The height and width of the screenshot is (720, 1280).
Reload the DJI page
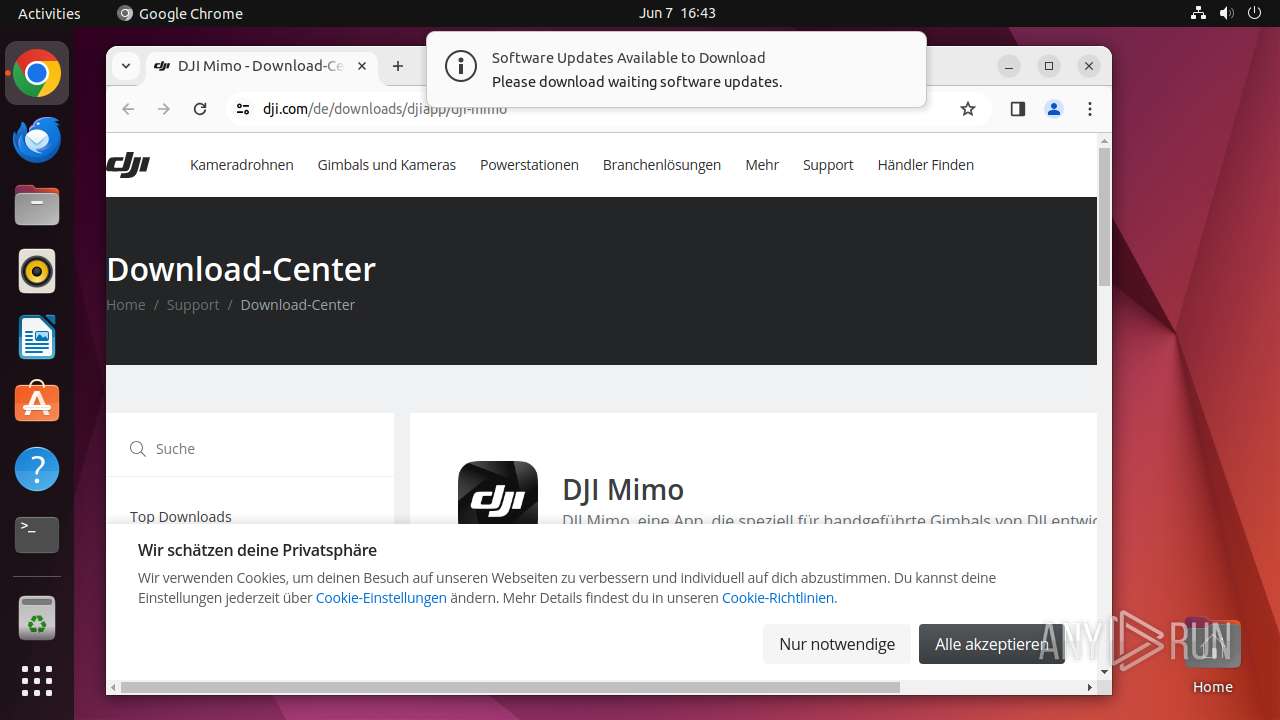click(200, 109)
